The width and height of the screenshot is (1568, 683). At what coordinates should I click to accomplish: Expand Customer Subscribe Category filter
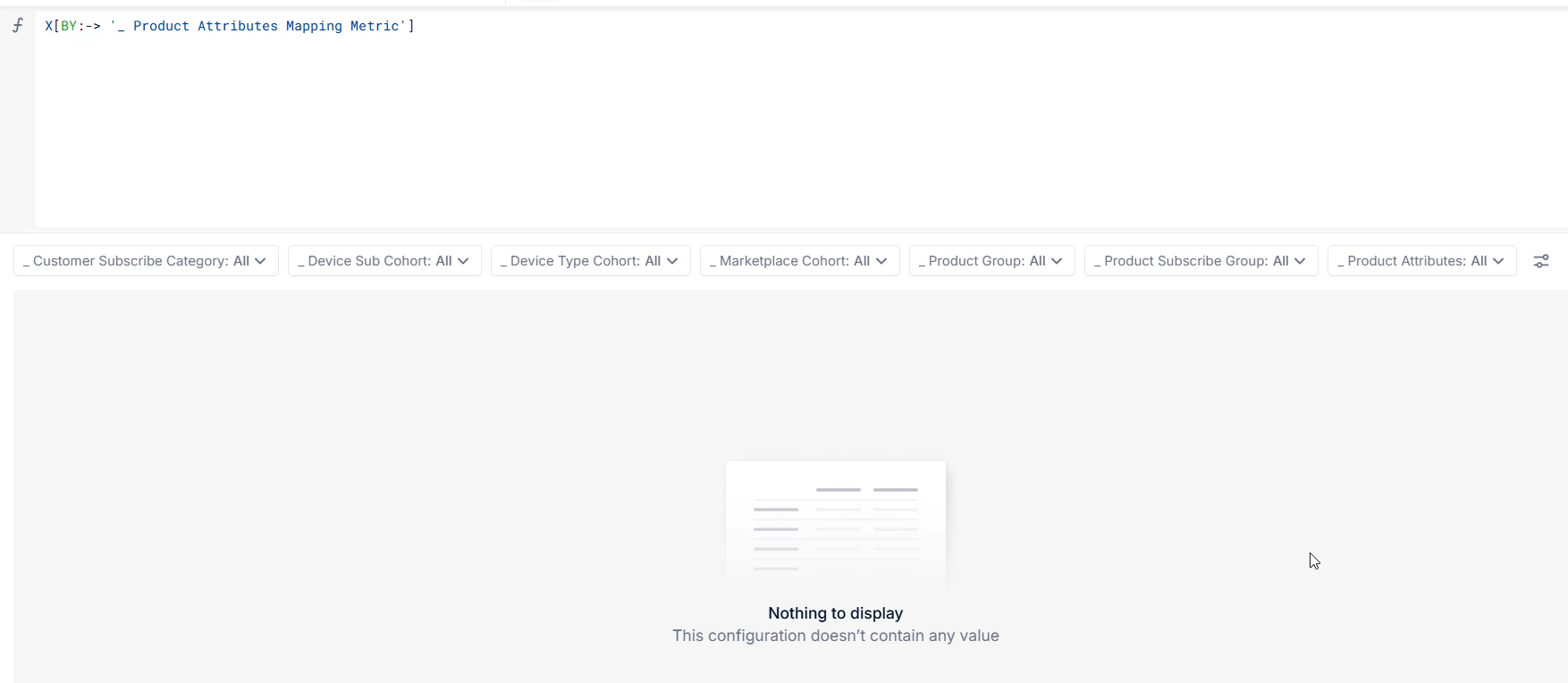[x=146, y=261]
